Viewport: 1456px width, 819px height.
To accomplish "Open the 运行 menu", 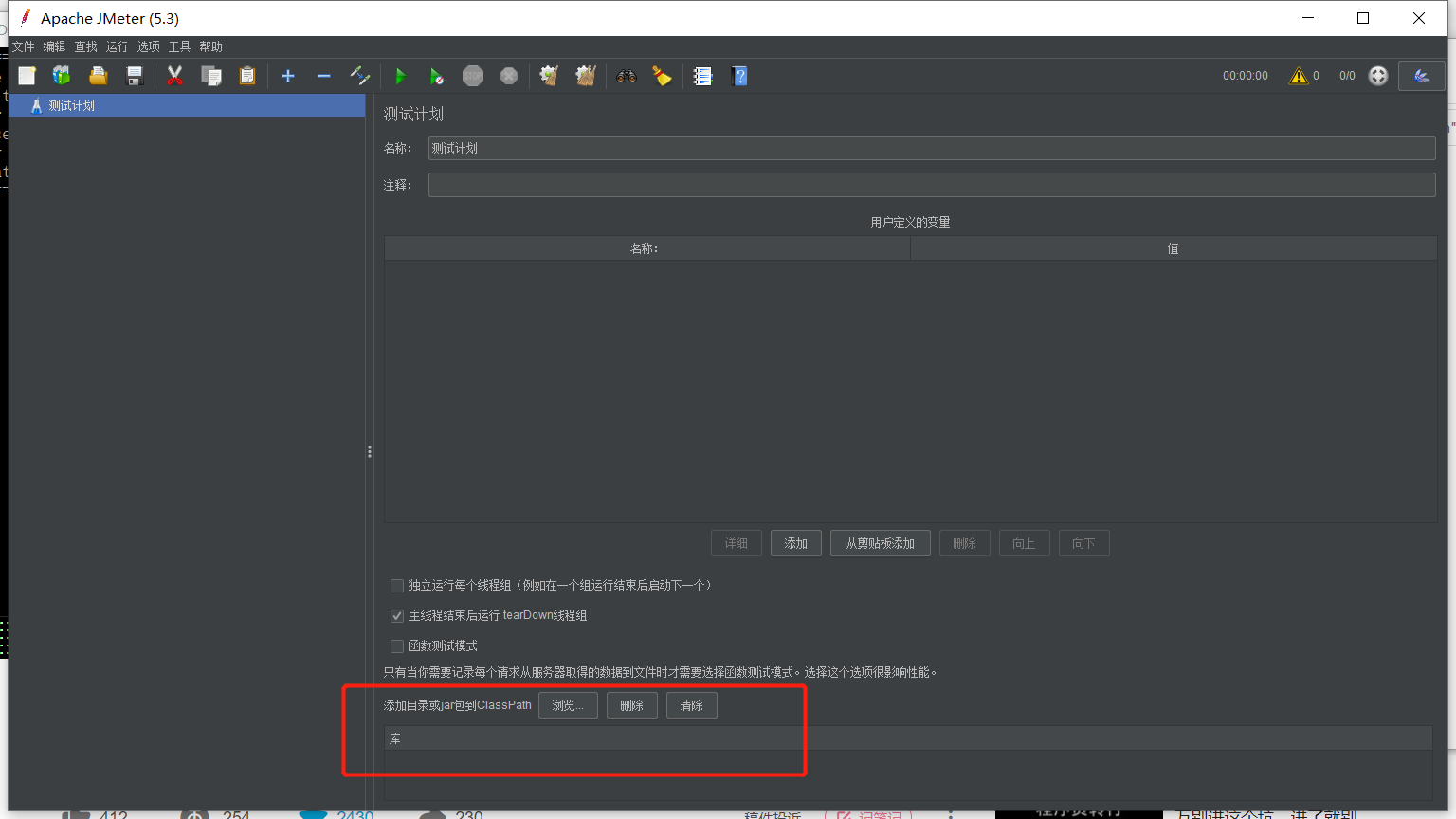I will 118,46.
